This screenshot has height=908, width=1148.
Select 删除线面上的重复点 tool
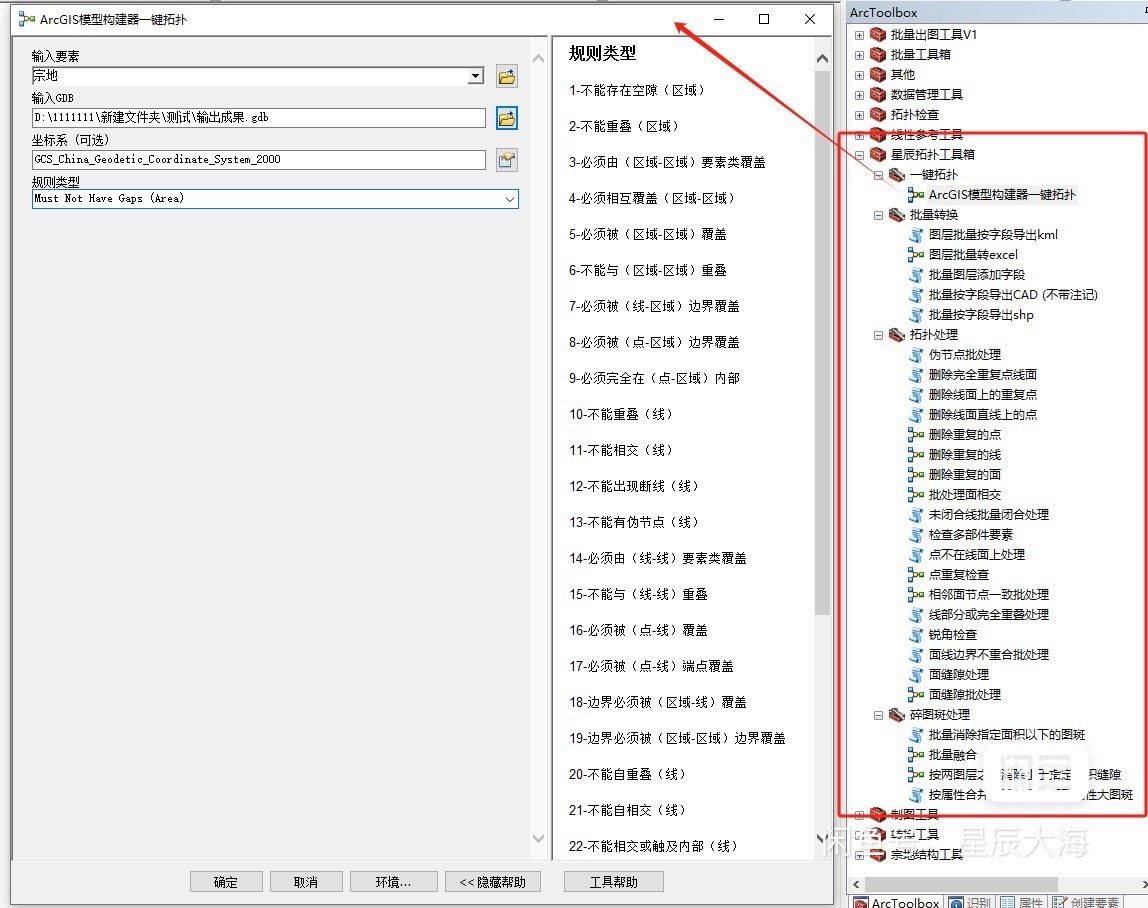tap(983, 395)
